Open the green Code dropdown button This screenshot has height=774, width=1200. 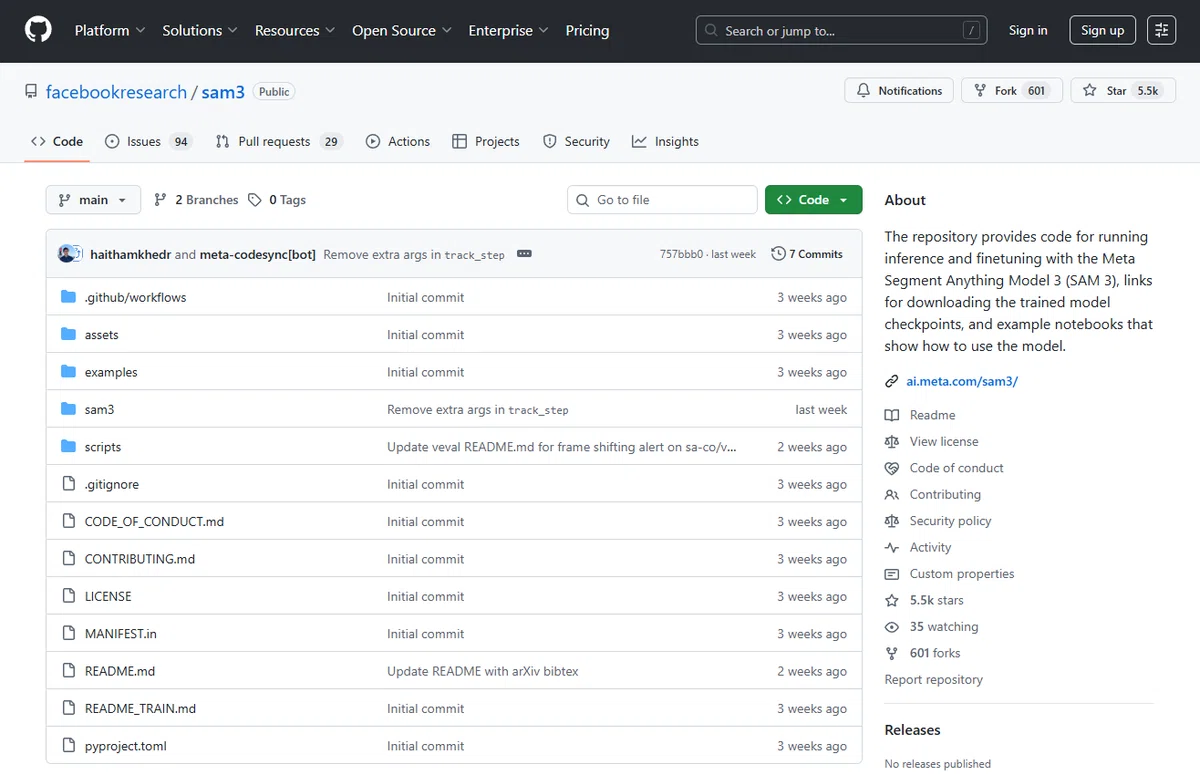coord(813,200)
